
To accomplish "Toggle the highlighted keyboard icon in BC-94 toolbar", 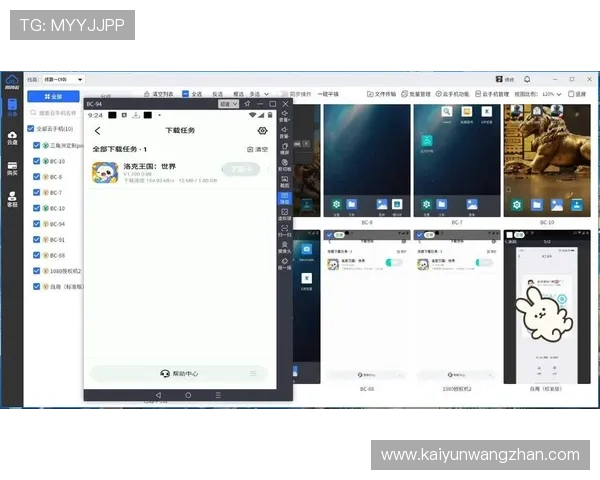I will (285, 198).
